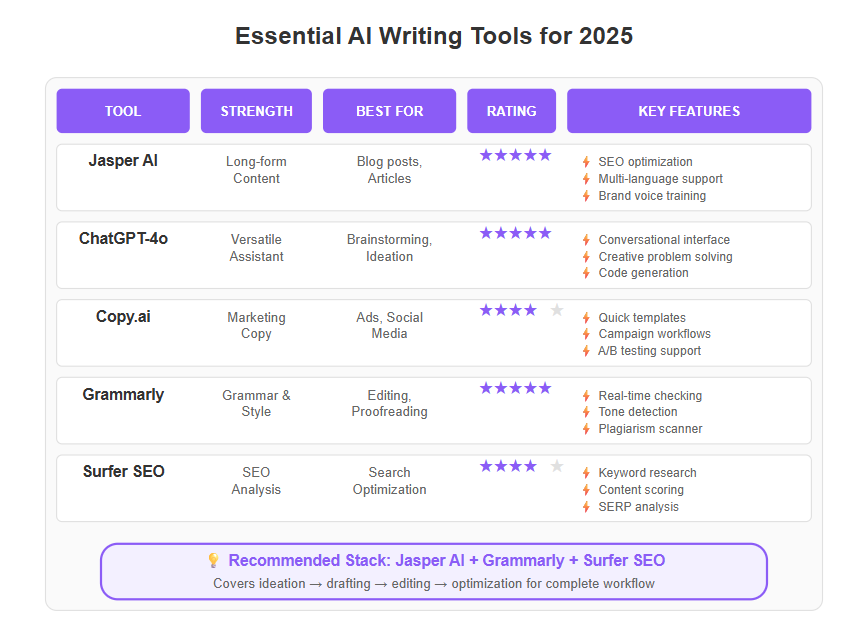
Task: Click the Essential AI Writing Tools title
Action: pyautogui.click(x=434, y=36)
